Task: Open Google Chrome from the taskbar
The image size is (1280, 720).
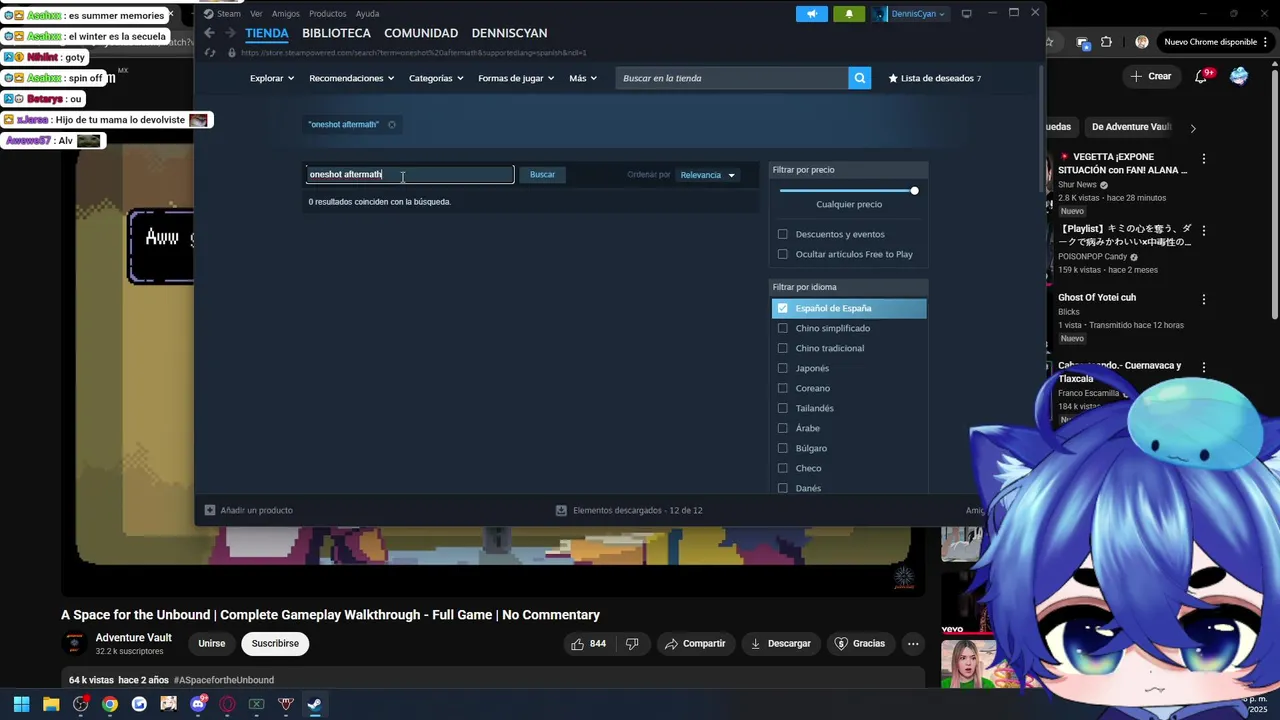Action: [110, 704]
